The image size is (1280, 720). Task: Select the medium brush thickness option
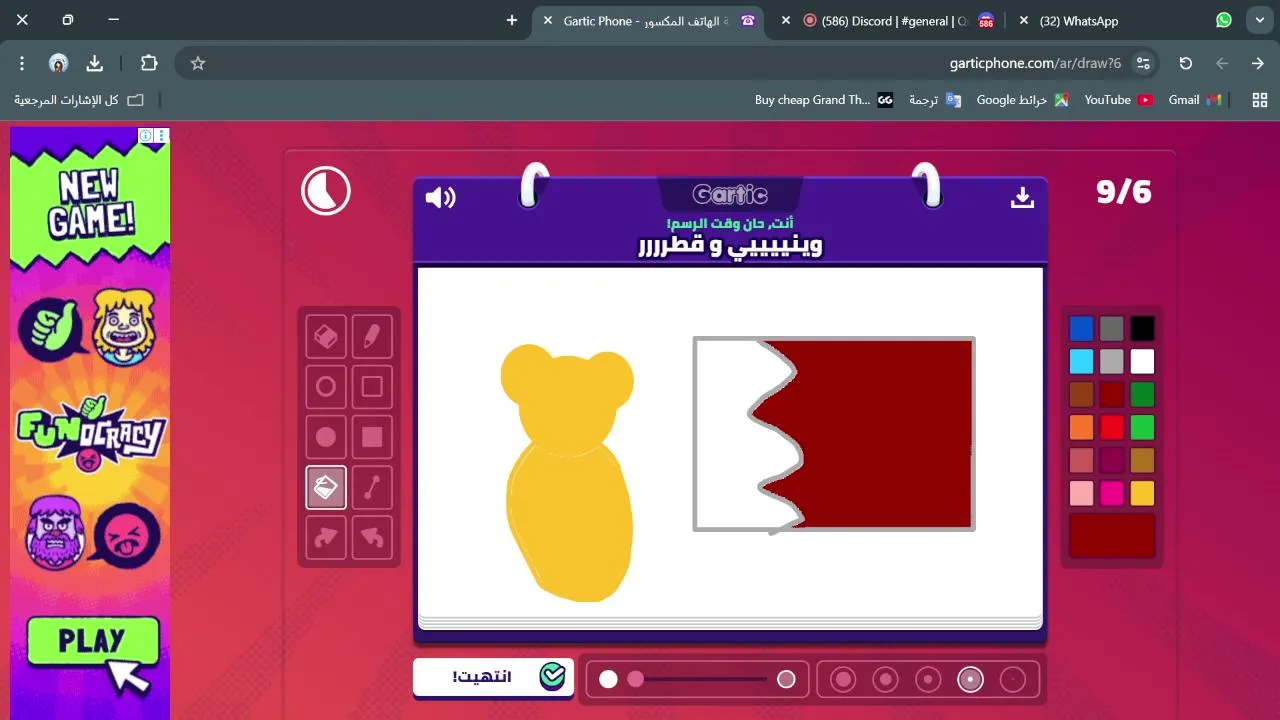tap(928, 680)
